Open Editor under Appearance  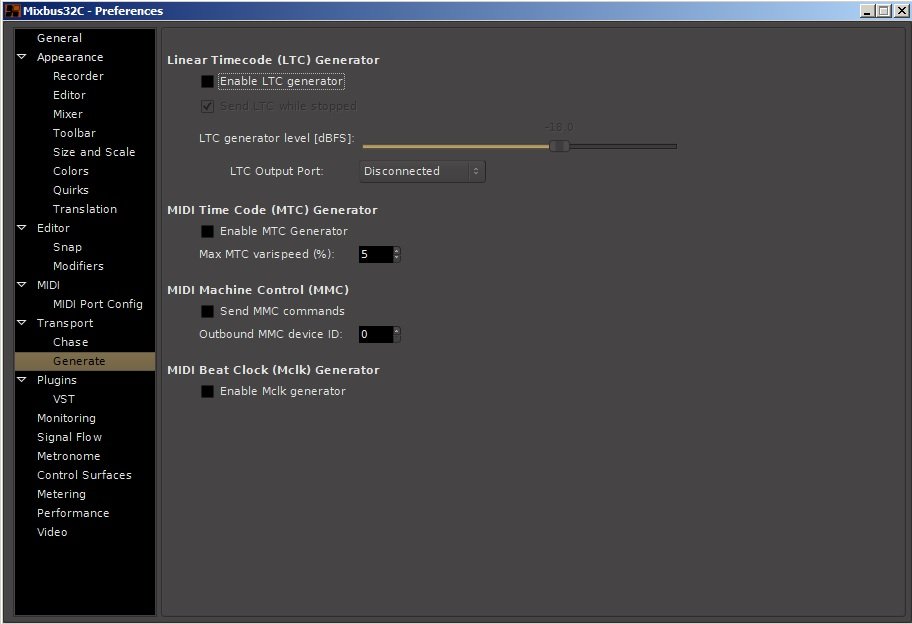pyautogui.click(x=69, y=95)
